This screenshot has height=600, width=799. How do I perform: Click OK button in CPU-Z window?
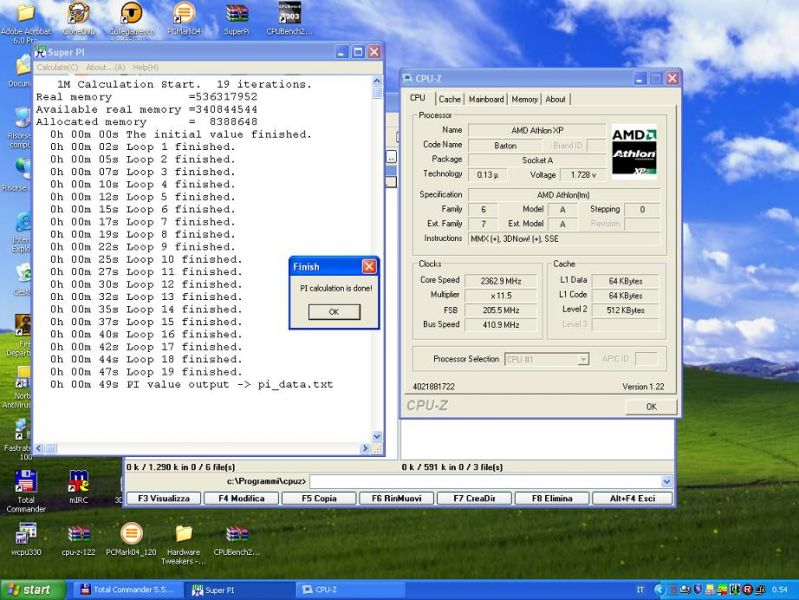[651, 406]
